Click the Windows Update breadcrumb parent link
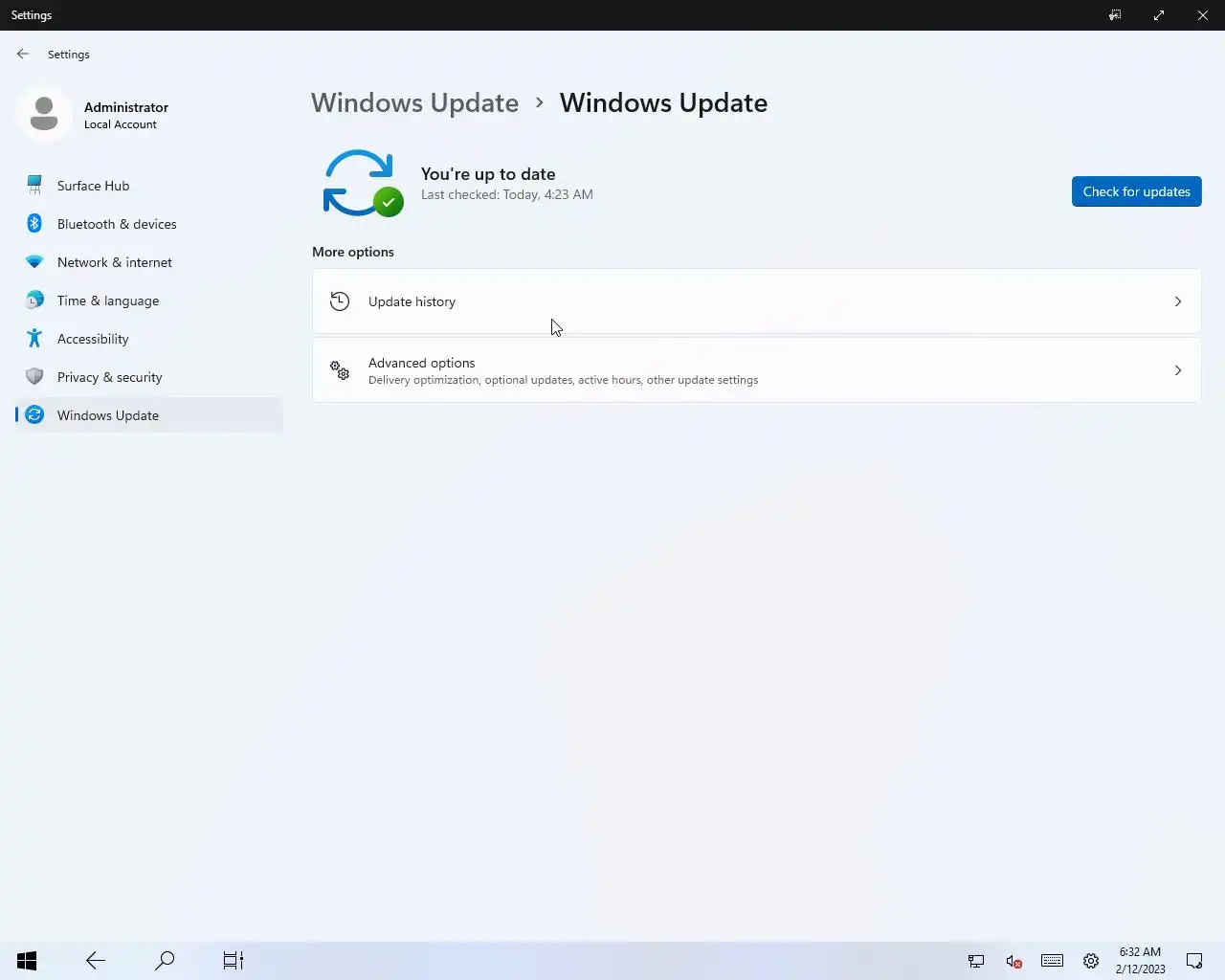Image resolution: width=1225 pixels, height=980 pixels. tap(414, 102)
